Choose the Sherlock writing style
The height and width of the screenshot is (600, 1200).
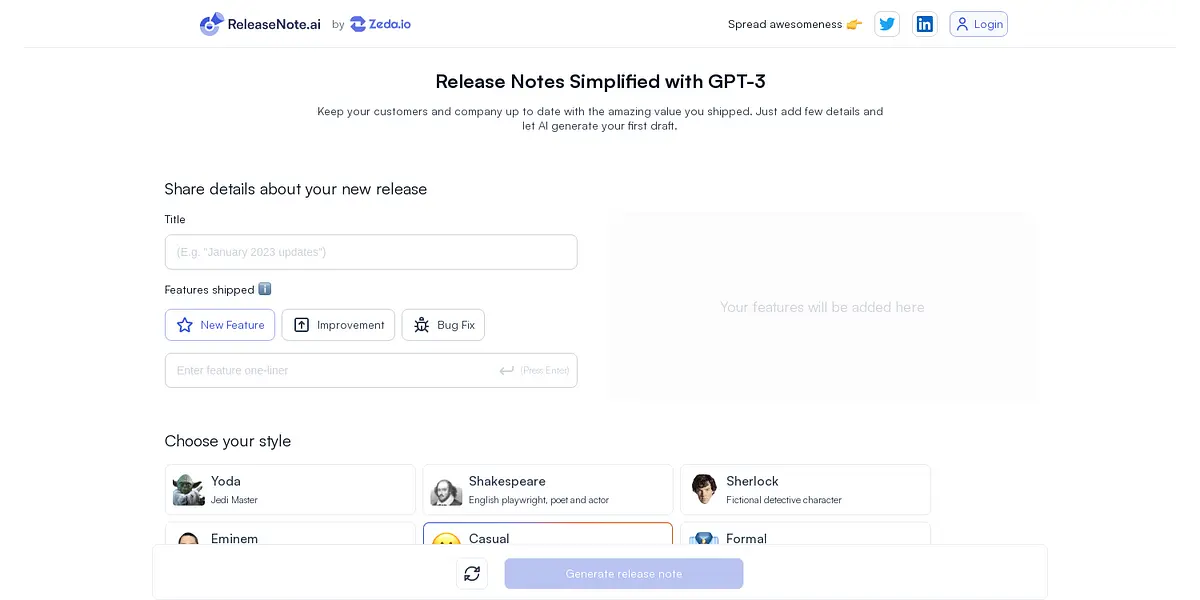click(x=805, y=489)
